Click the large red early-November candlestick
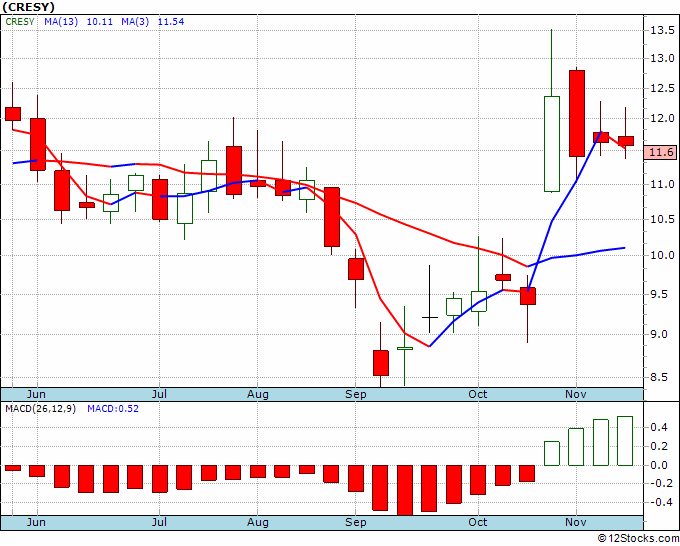This screenshot has height=546, width=680. pos(576,113)
